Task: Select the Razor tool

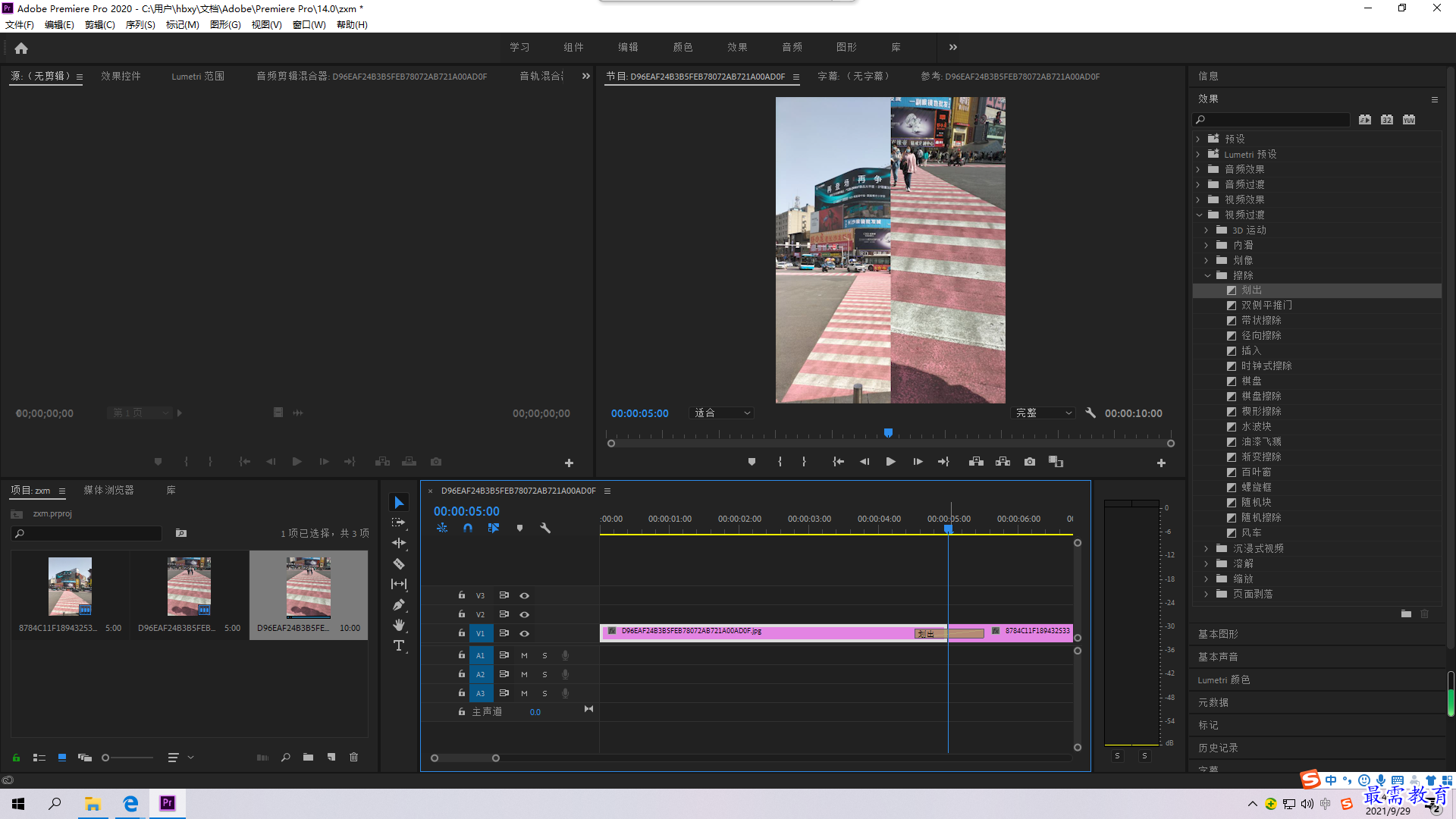Action: [399, 563]
